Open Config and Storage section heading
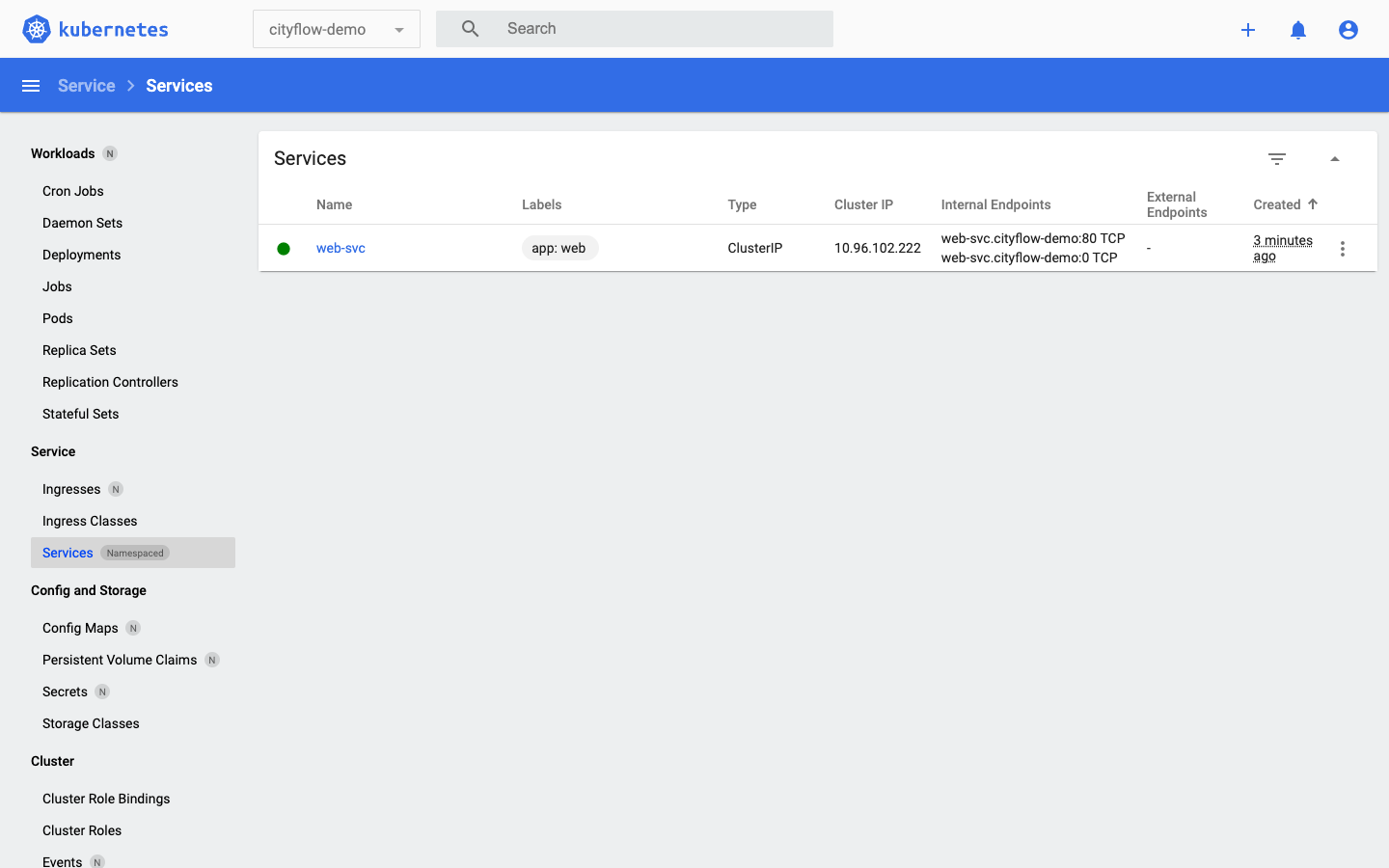Viewport: 1389px width, 868px height. (x=89, y=590)
